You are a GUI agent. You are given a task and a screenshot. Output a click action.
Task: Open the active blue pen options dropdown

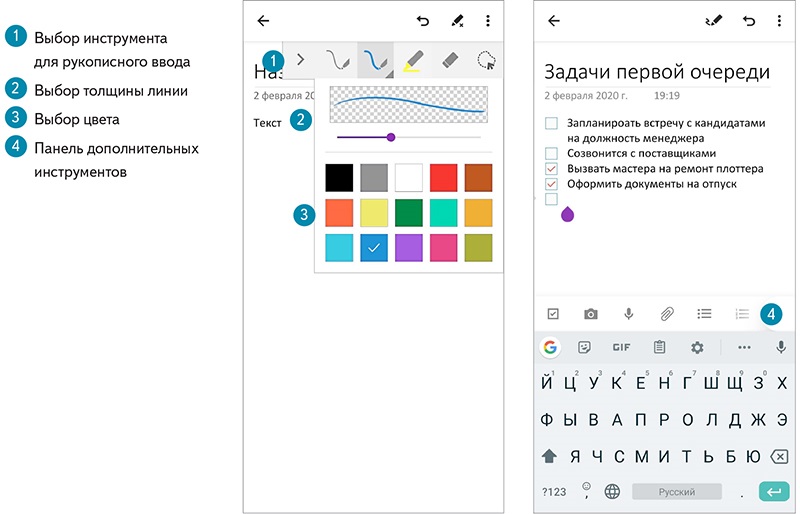(376, 60)
